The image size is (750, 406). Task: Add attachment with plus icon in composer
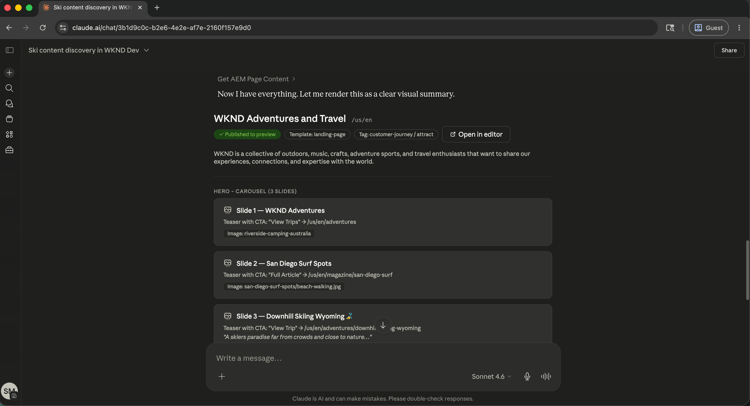tap(221, 376)
